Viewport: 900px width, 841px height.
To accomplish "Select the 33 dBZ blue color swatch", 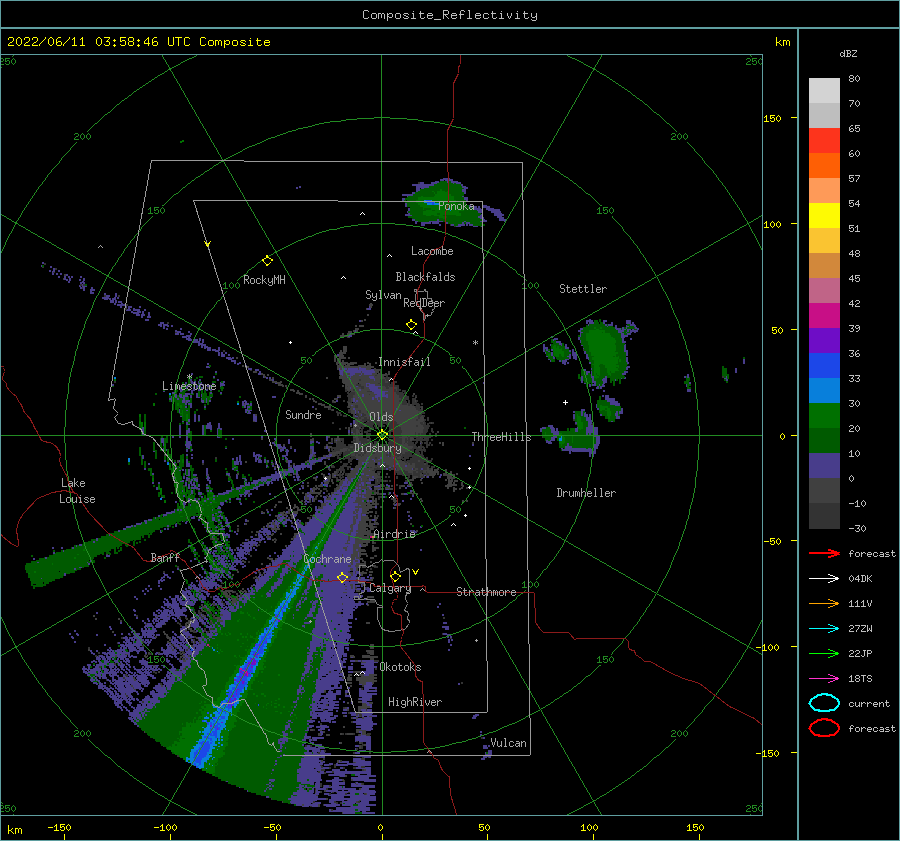I will [824, 365].
